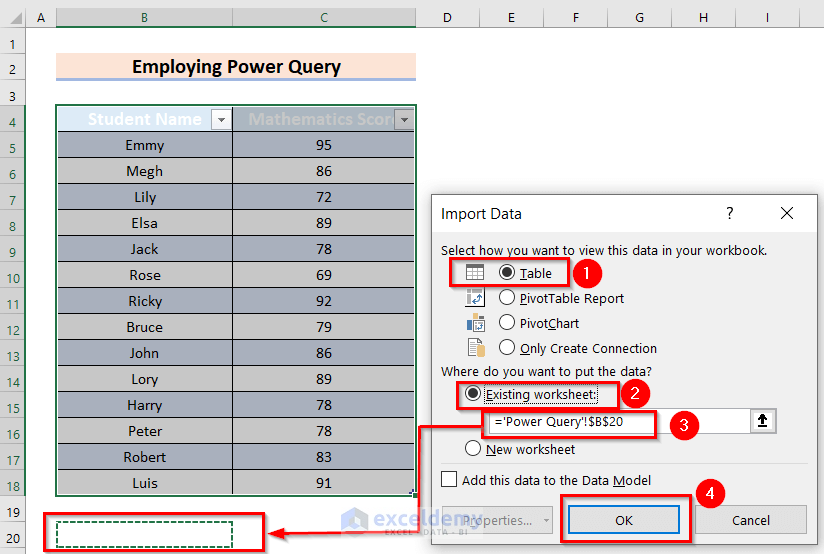The height and width of the screenshot is (554, 824).
Task: Select the Table radio button
Action: 508,273
